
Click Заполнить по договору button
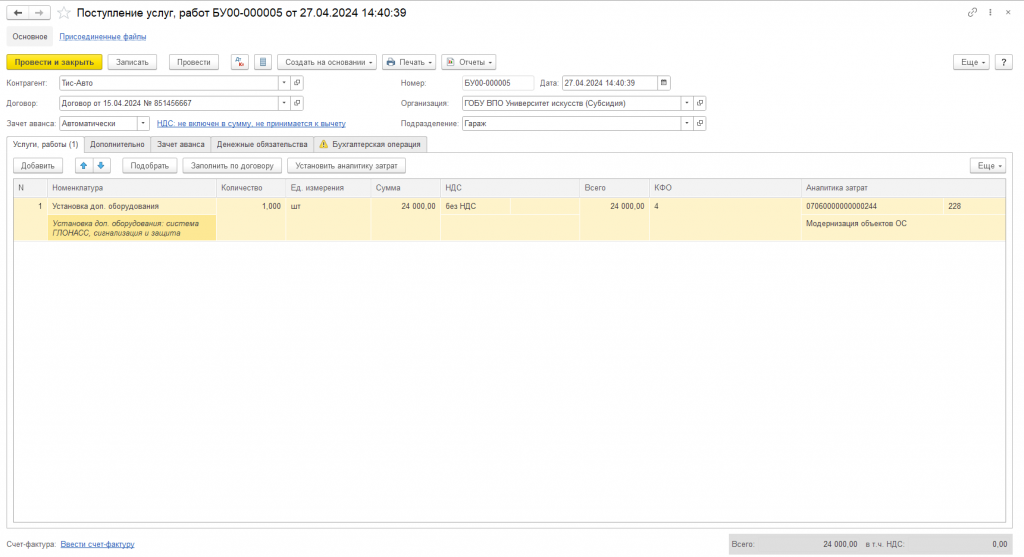232,166
